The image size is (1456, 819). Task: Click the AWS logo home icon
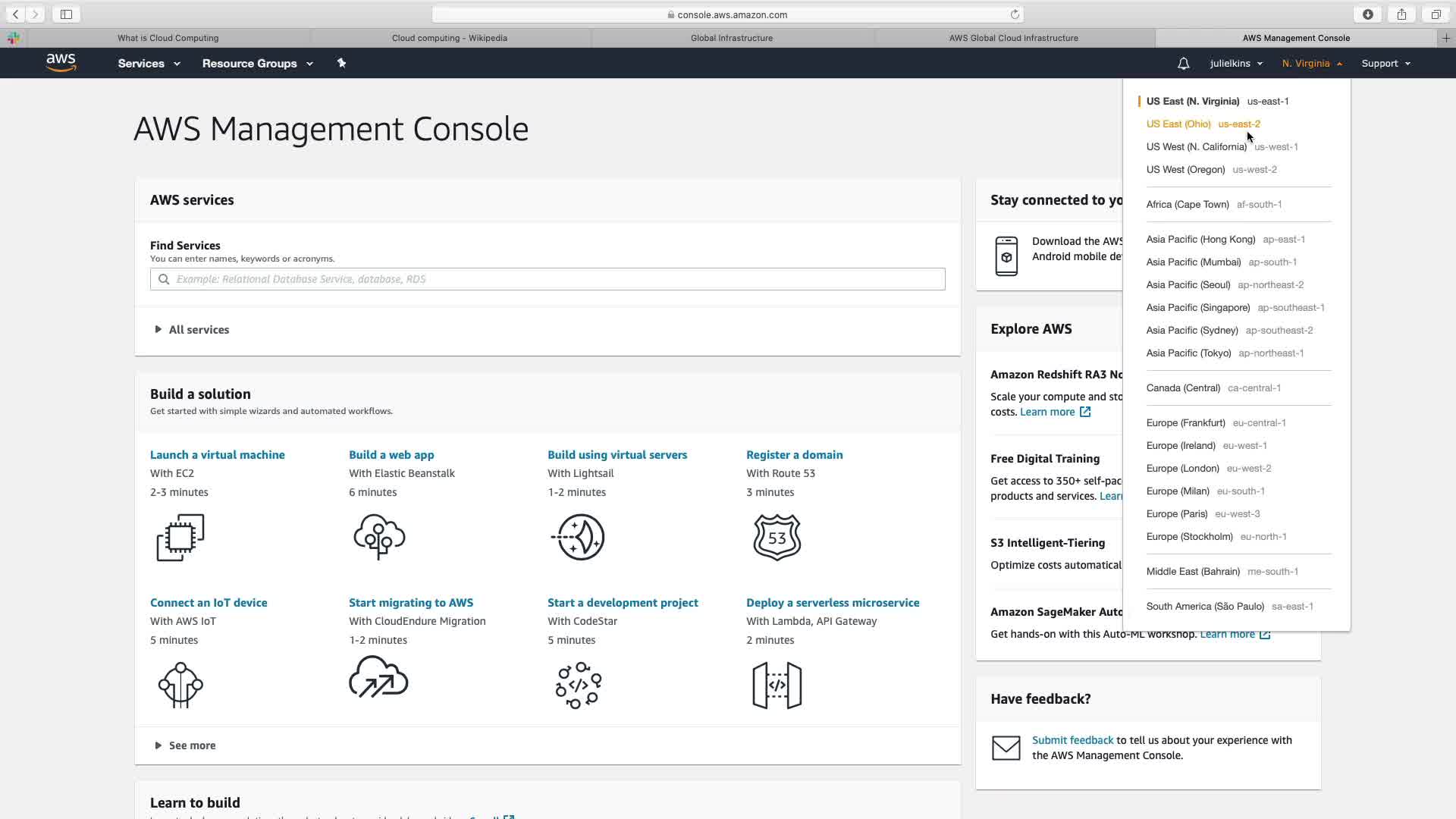pos(61,63)
